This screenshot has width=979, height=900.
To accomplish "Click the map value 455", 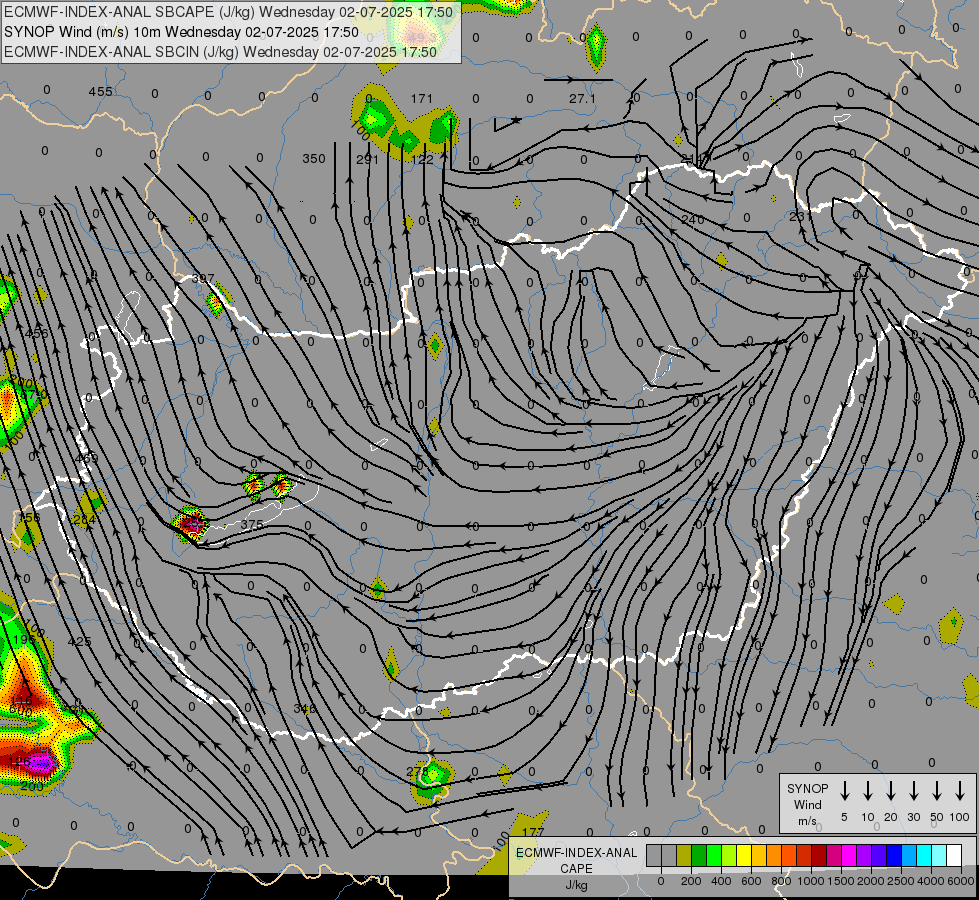I will coord(100,92).
